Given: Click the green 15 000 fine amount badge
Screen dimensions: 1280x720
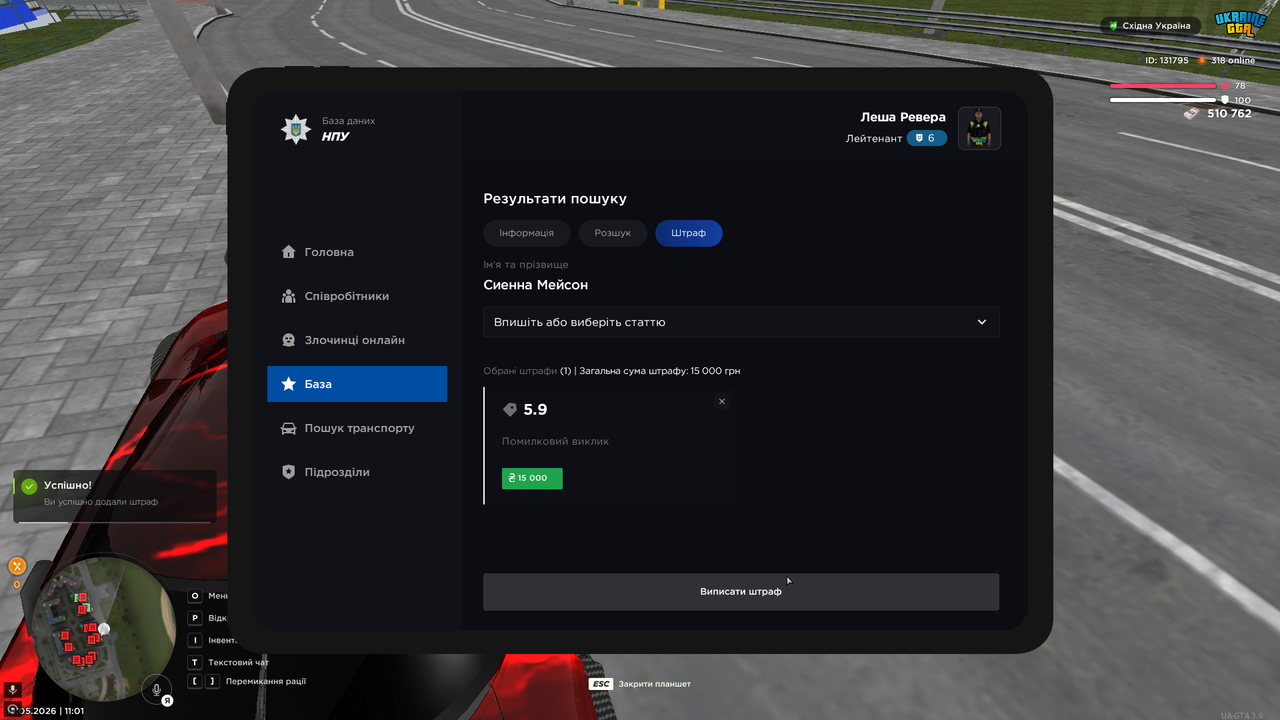Looking at the screenshot, I should (532, 478).
